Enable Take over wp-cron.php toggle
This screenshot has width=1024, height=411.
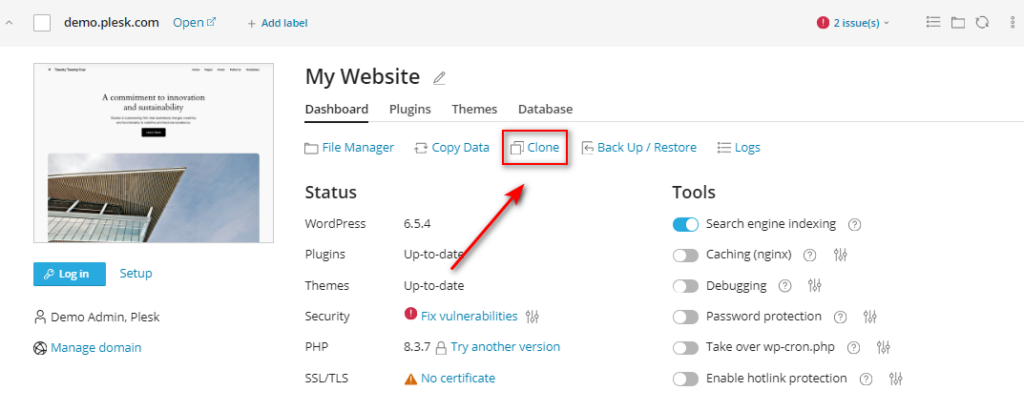[x=686, y=348]
